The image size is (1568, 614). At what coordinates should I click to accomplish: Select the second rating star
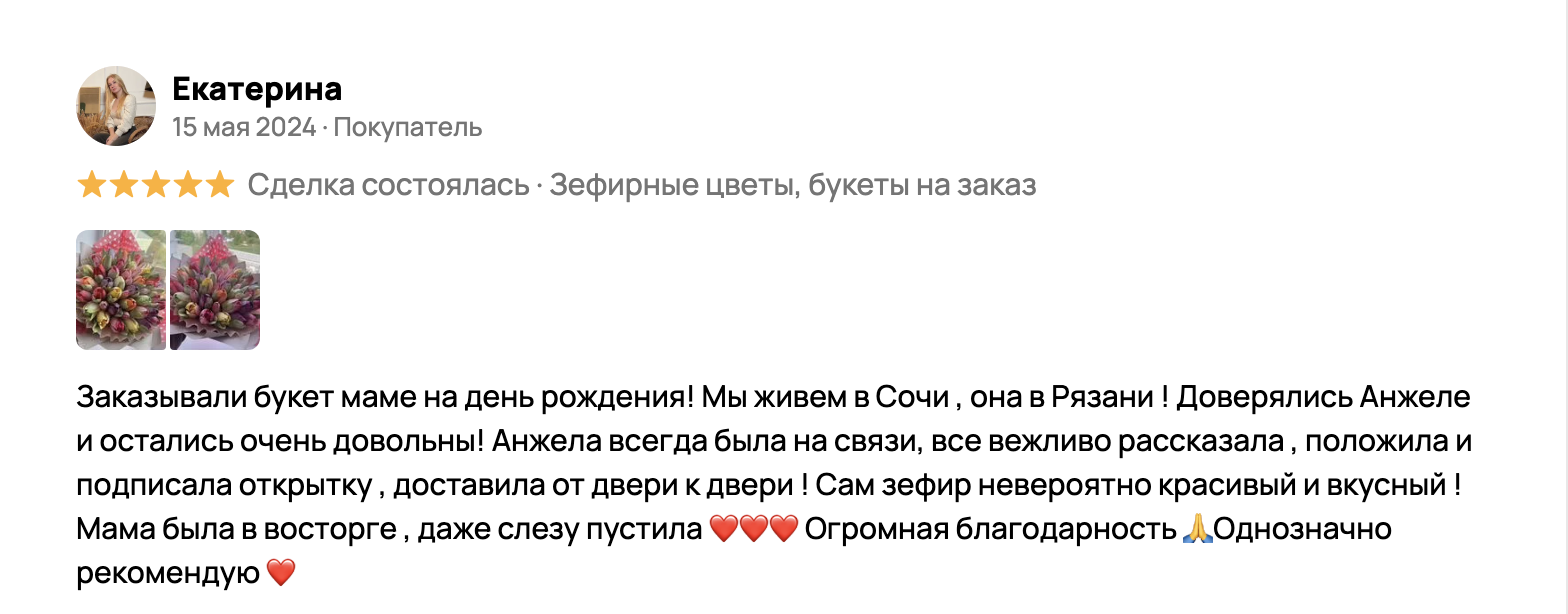[x=123, y=185]
